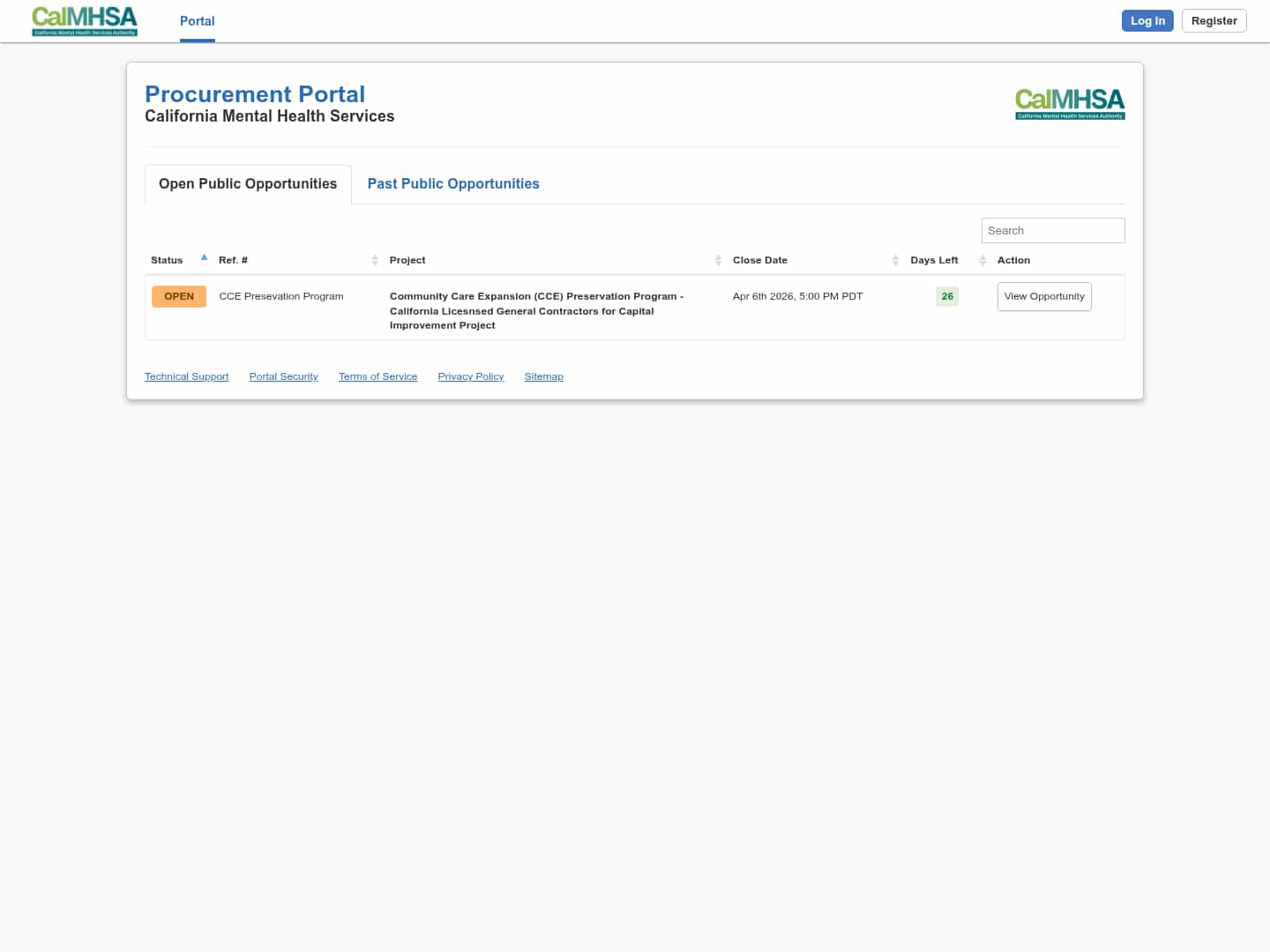Switch to the Past Public Opportunities tab
This screenshot has height=952, width=1270.
pyautogui.click(x=453, y=183)
